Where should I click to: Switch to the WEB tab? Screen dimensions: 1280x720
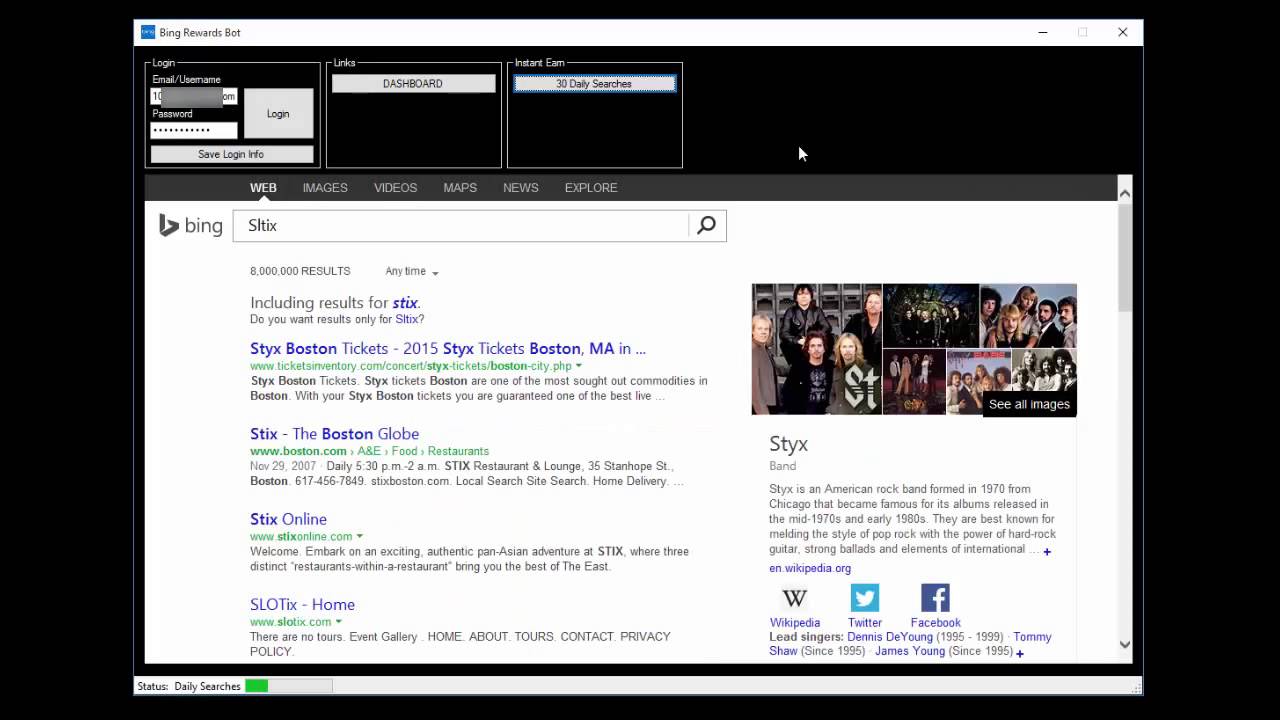click(x=263, y=188)
